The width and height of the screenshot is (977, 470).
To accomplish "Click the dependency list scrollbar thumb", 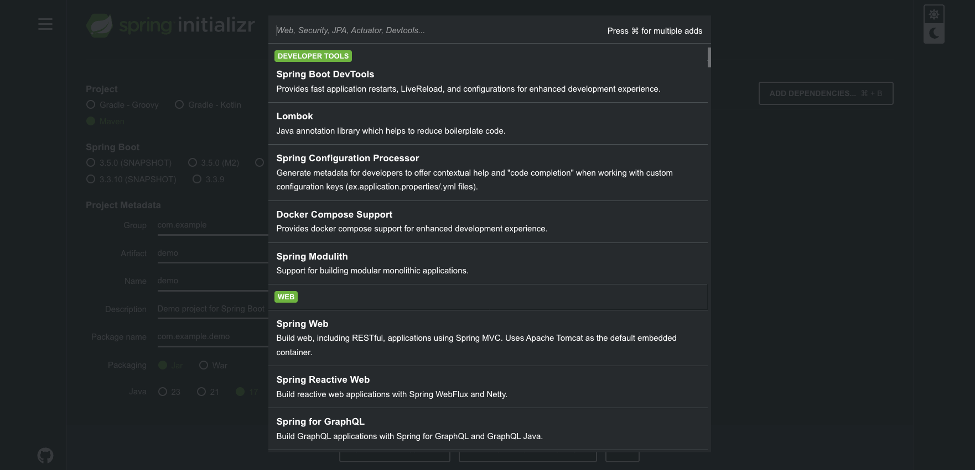I will 709,57.
